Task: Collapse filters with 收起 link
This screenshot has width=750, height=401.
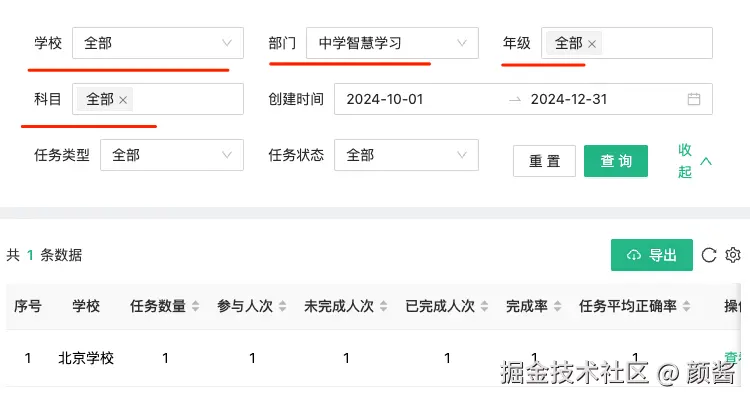Action: (x=695, y=160)
